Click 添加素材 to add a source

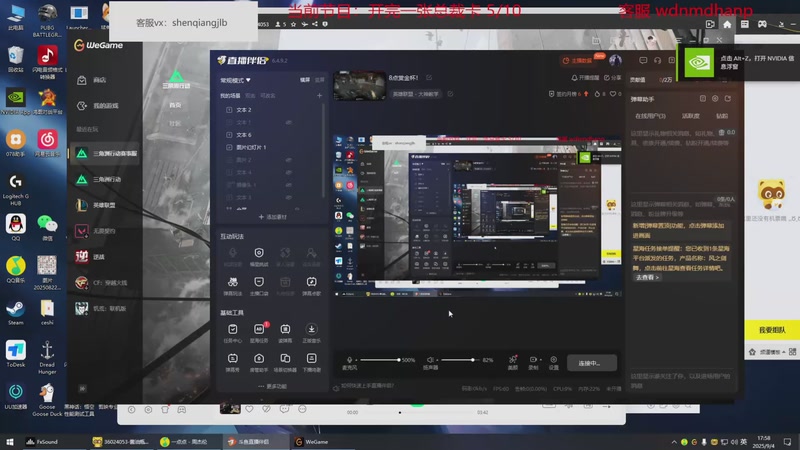click(x=272, y=217)
